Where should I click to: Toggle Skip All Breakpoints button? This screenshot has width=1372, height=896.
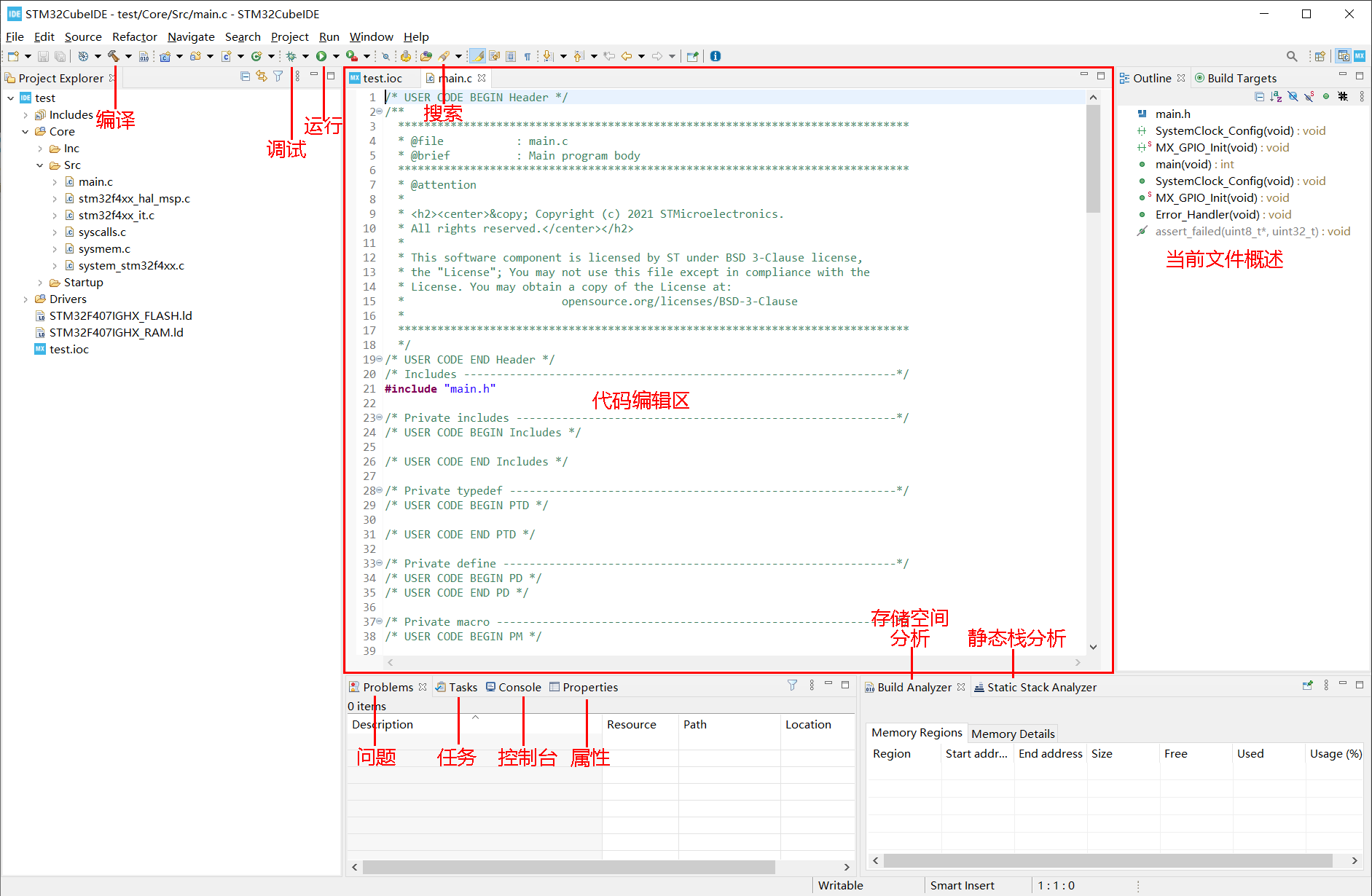pos(385,56)
